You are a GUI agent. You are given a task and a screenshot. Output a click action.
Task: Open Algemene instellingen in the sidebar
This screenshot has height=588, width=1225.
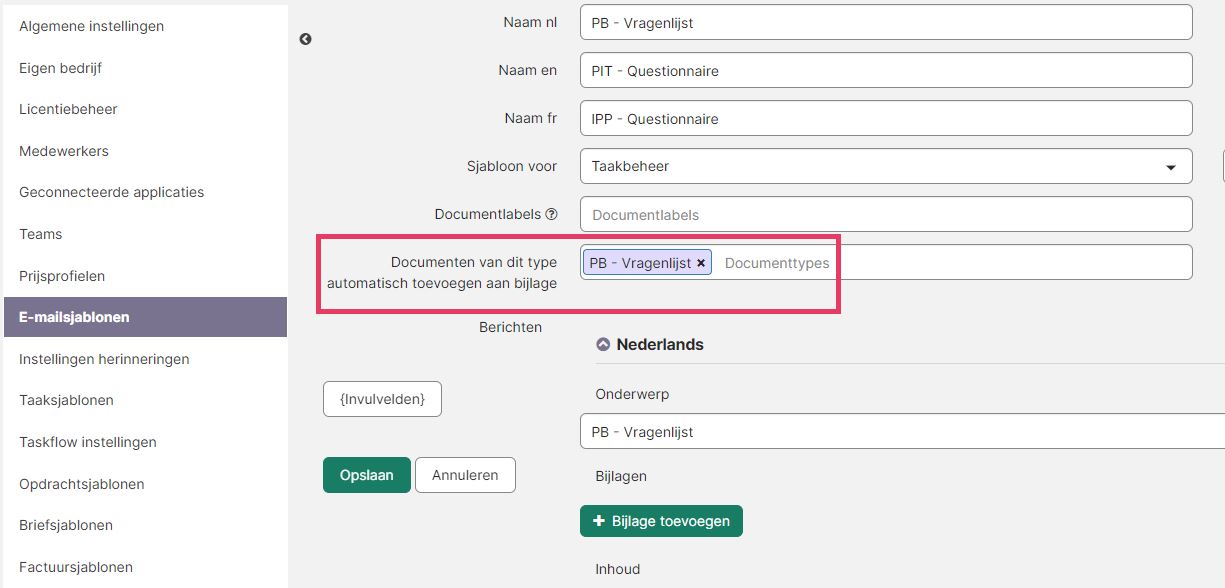click(x=91, y=26)
